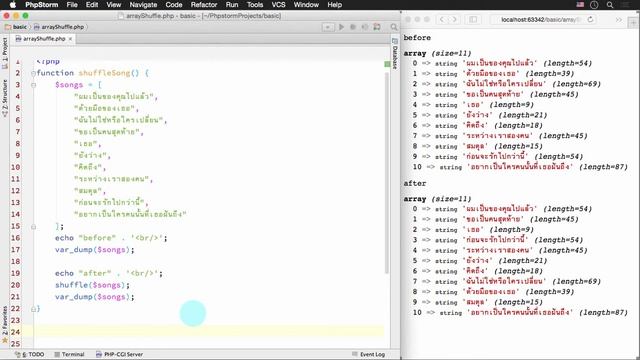Select the arrayShuffle.php editor tab
640x360 pixels.
pyautogui.click(x=44, y=39)
